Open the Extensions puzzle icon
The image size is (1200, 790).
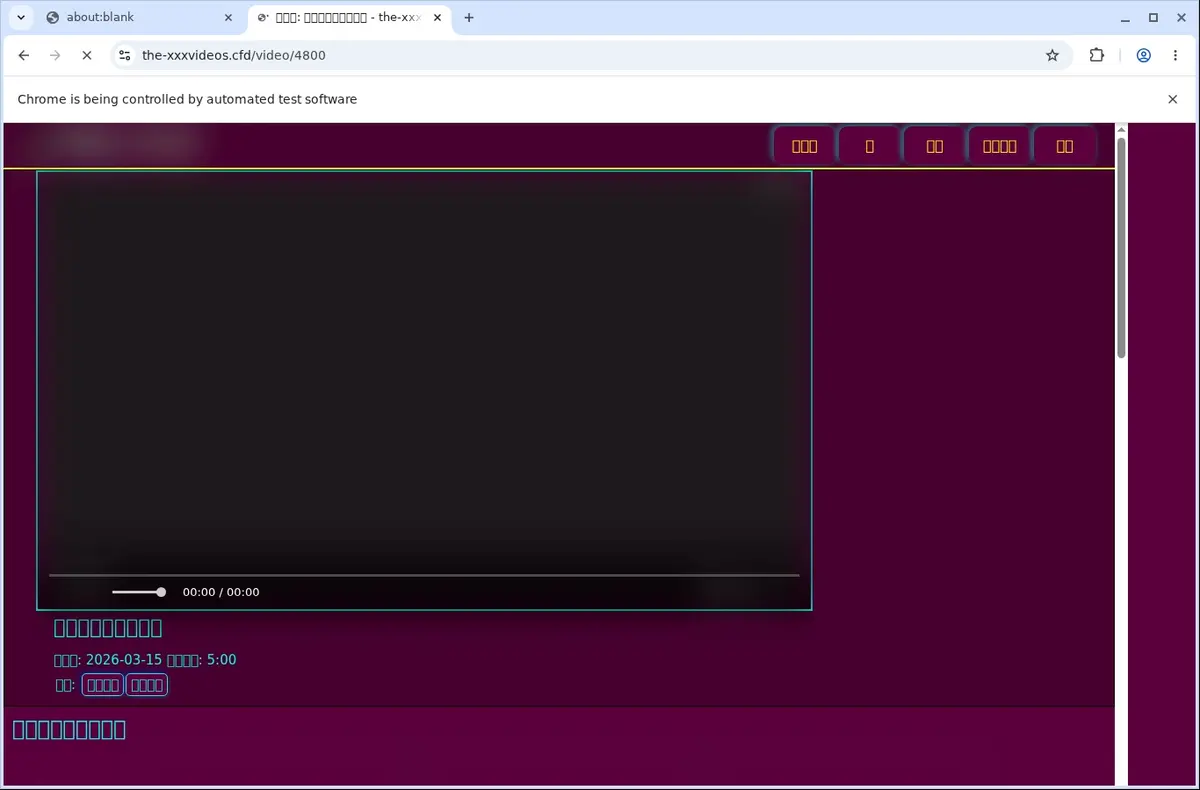point(1097,56)
